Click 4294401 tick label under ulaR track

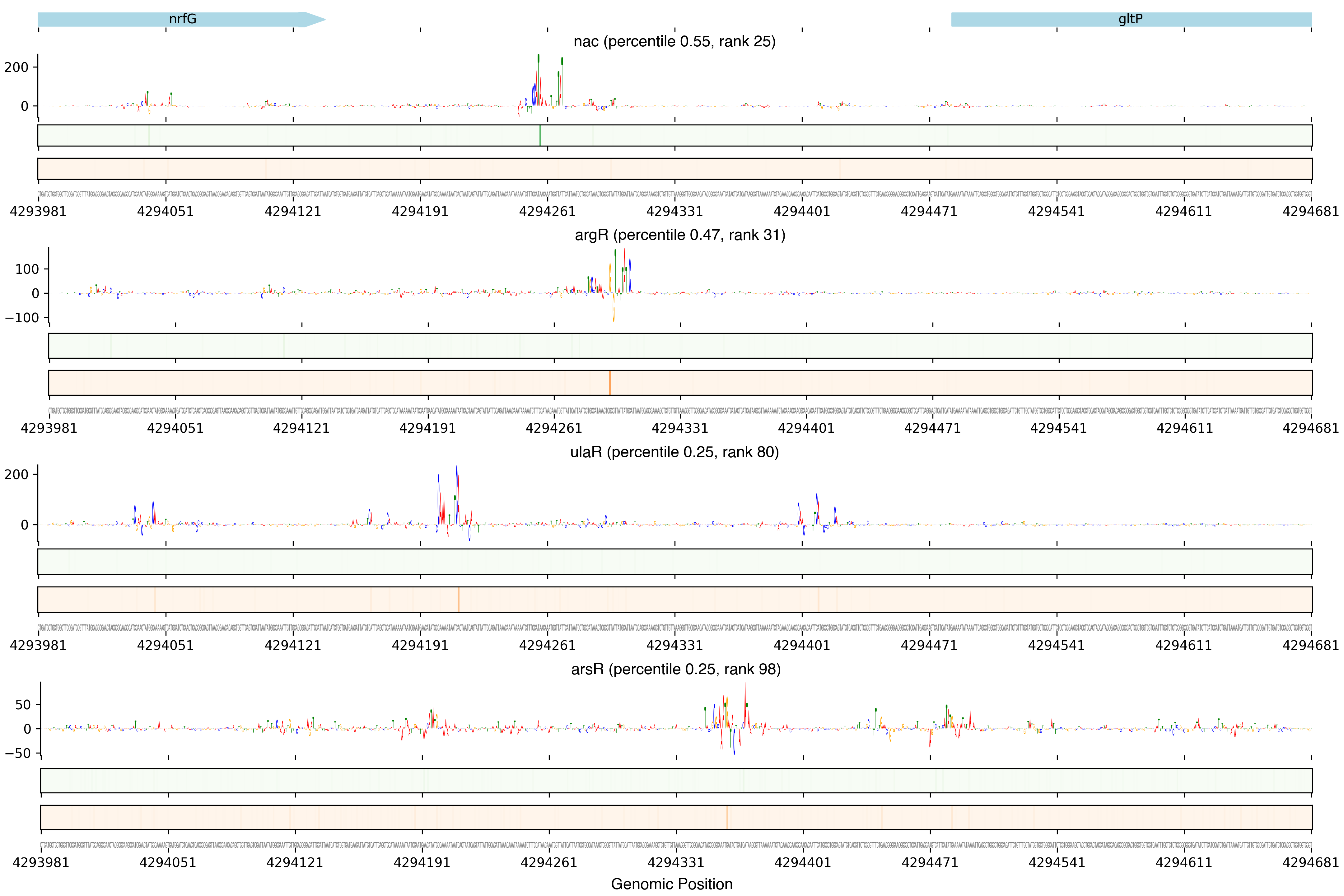(802, 645)
